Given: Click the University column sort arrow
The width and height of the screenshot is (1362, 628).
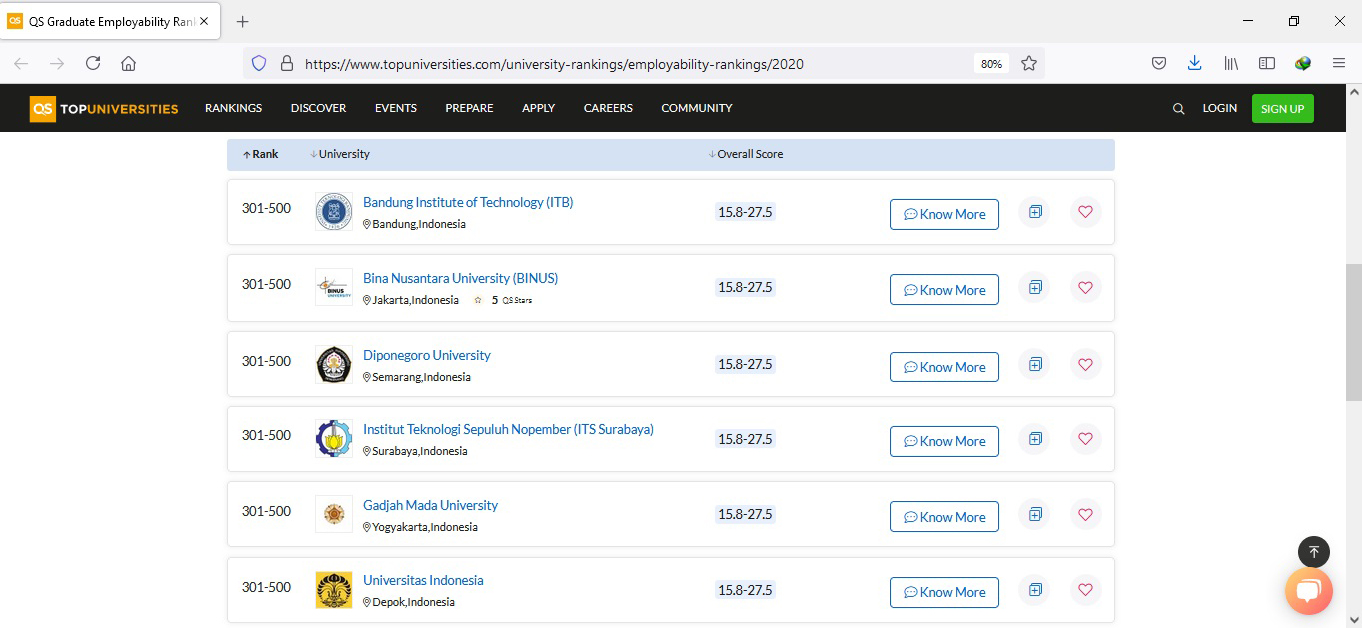Looking at the screenshot, I should tap(313, 153).
